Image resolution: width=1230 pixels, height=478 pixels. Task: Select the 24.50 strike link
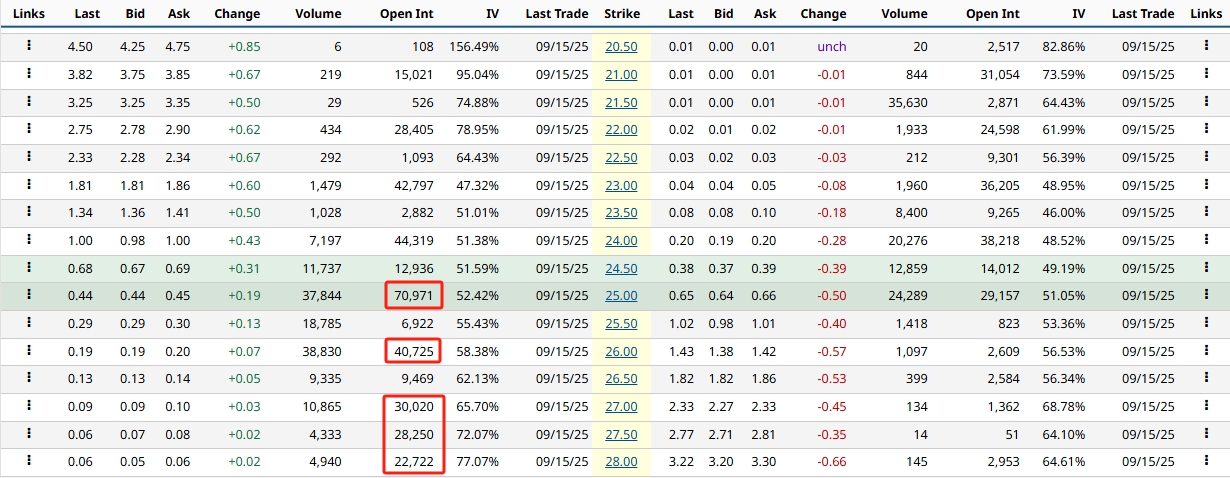pyautogui.click(x=621, y=268)
